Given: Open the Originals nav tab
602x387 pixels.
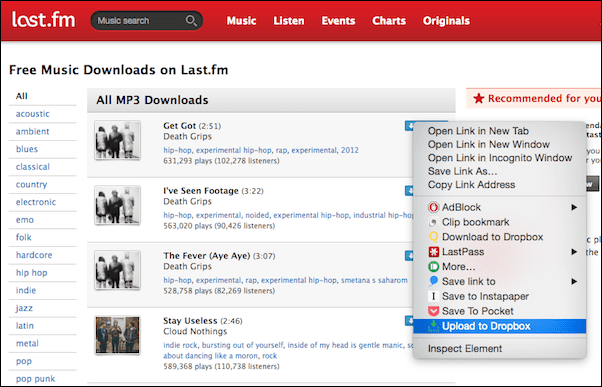Looking at the screenshot, I should coord(446,21).
